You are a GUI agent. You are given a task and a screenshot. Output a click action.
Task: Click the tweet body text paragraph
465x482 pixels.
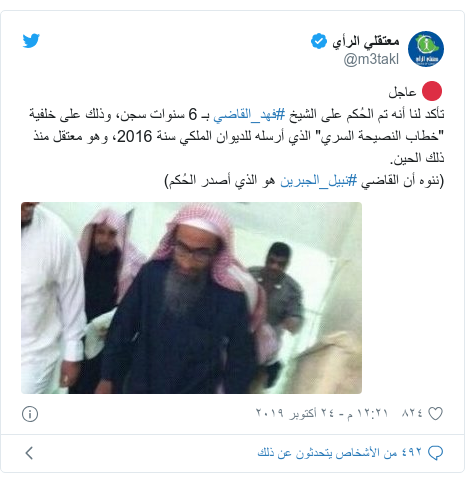click(236, 136)
